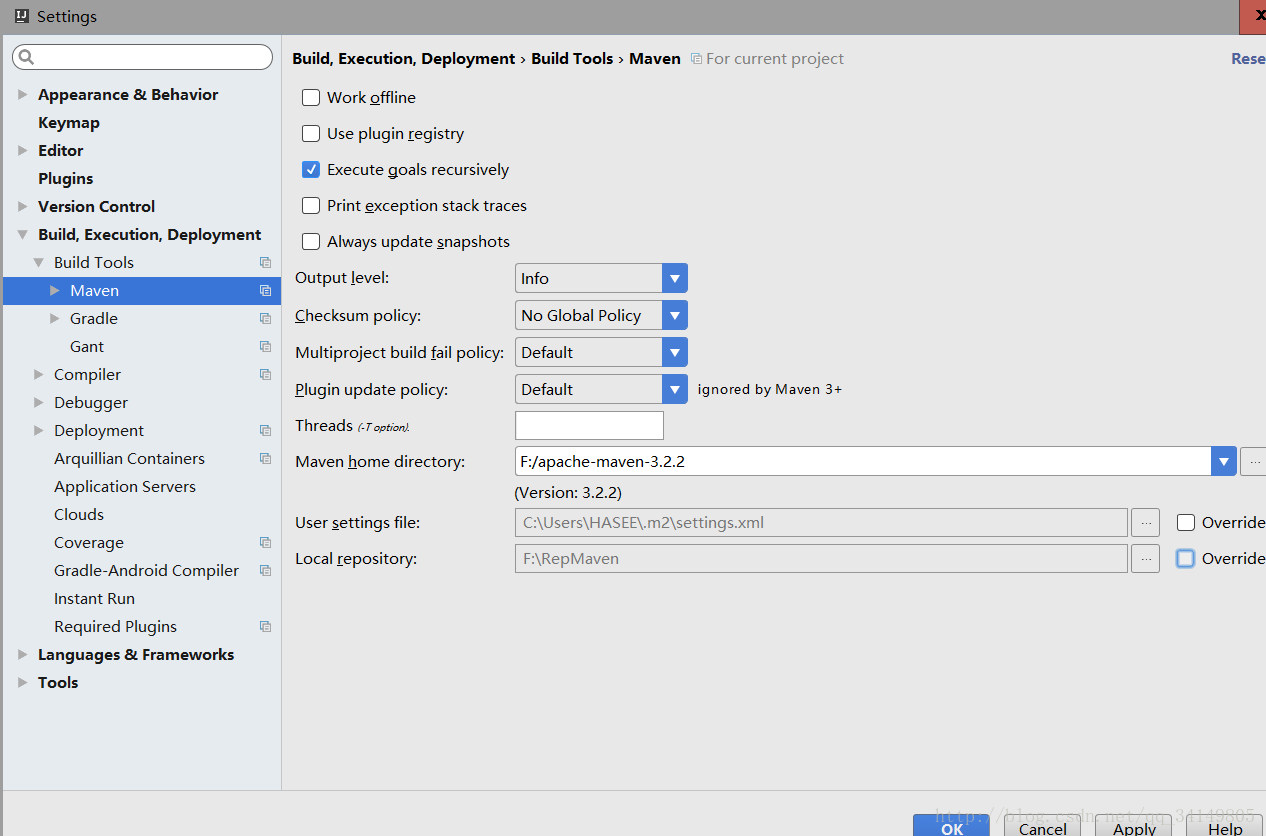Open the Maven home directory dropdown arrow

pos(1224,461)
